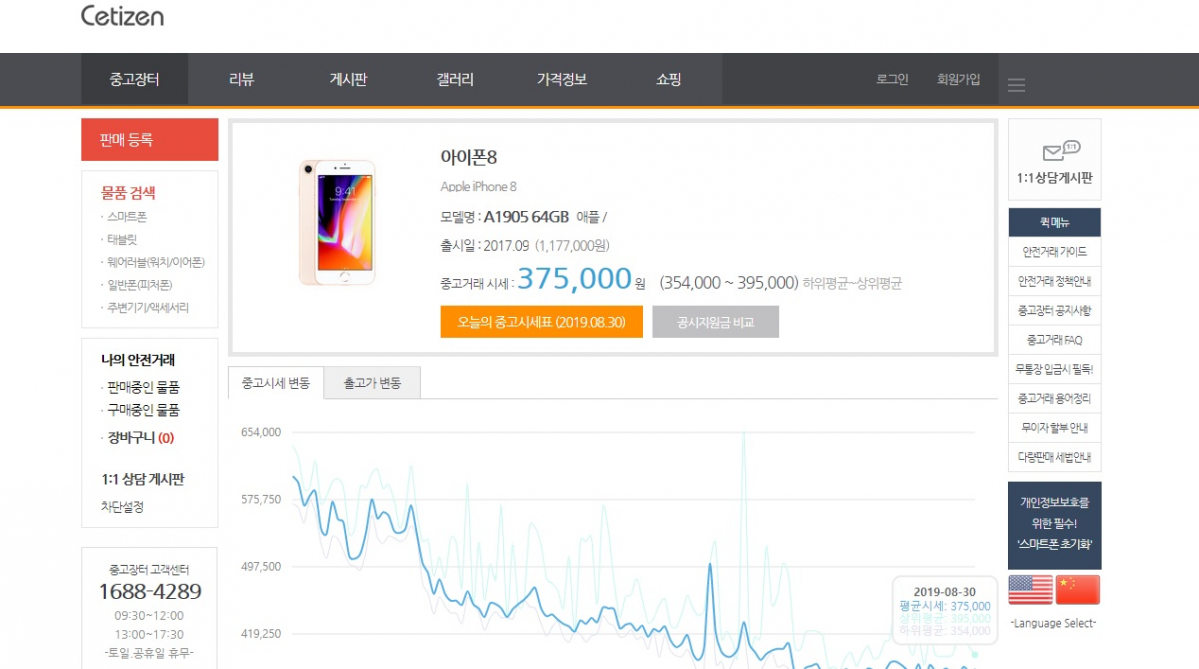Open the 중고장터 menu
The image size is (1199, 669).
pyautogui.click(x=134, y=80)
